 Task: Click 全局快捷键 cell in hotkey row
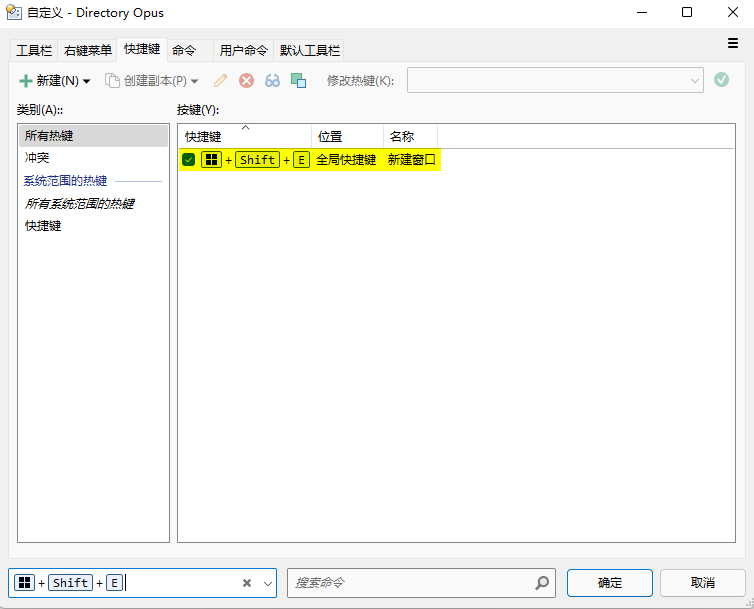pos(346,160)
